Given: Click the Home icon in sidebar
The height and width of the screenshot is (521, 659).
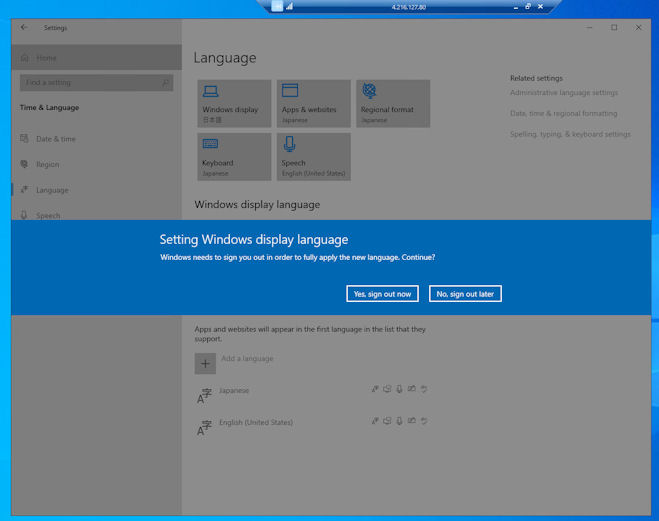Looking at the screenshot, I should [24, 58].
